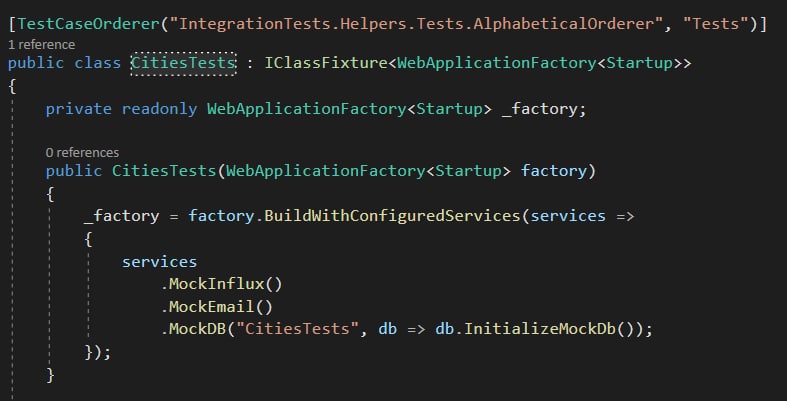This screenshot has width=787, height=401.
Task: Click the "IntegrationTests.Helpers.Tests.AlphabeticalOrderer" string
Action: point(416,24)
